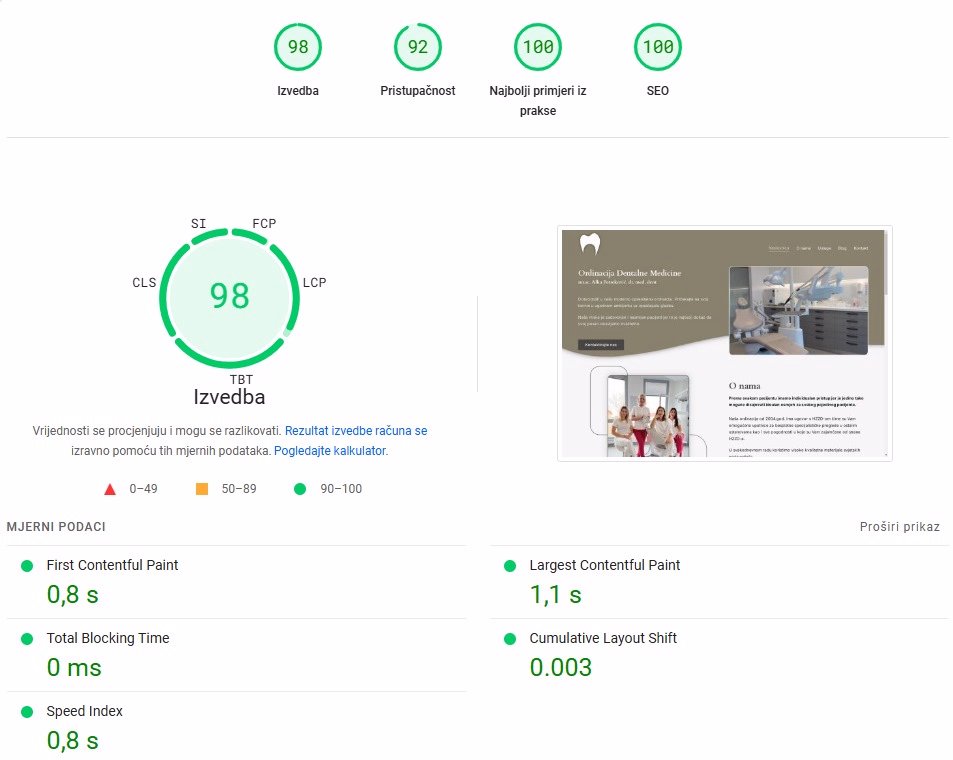The image size is (953, 760).
Task: Click the dental website screenshot thumbnail
Action: [x=724, y=344]
